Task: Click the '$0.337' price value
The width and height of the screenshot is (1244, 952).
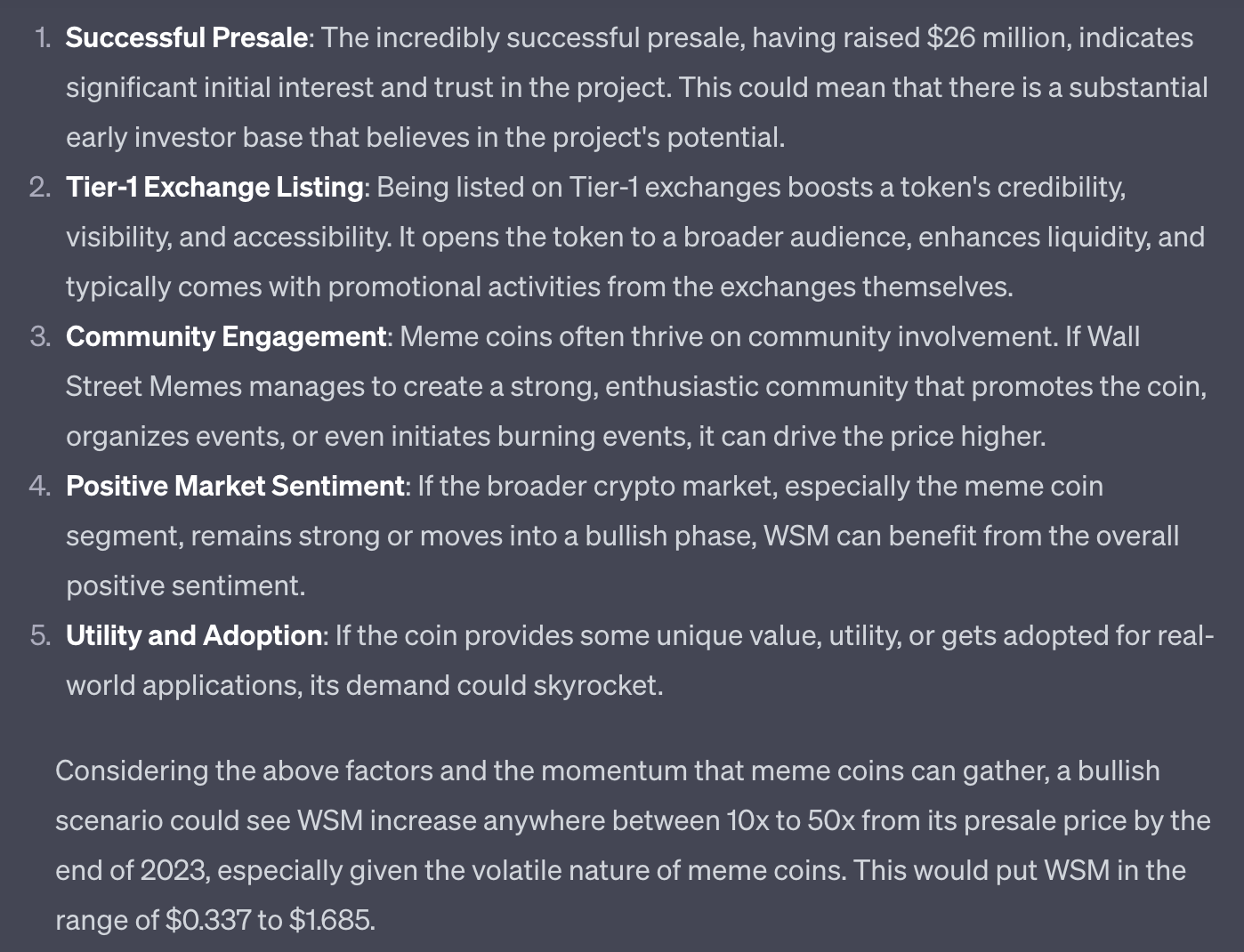Action: tap(208, 919)
